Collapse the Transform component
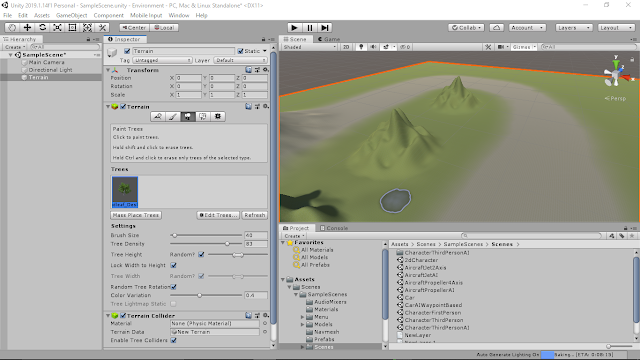 click(x=108, y=70)
